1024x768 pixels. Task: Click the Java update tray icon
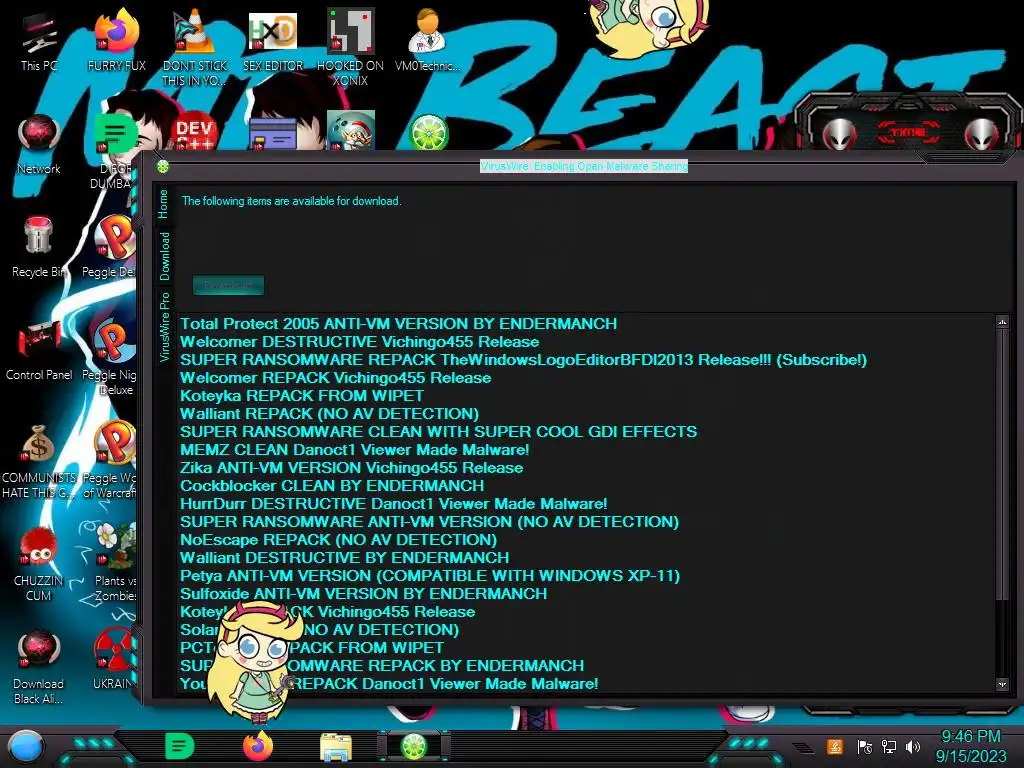click(834, 746)
